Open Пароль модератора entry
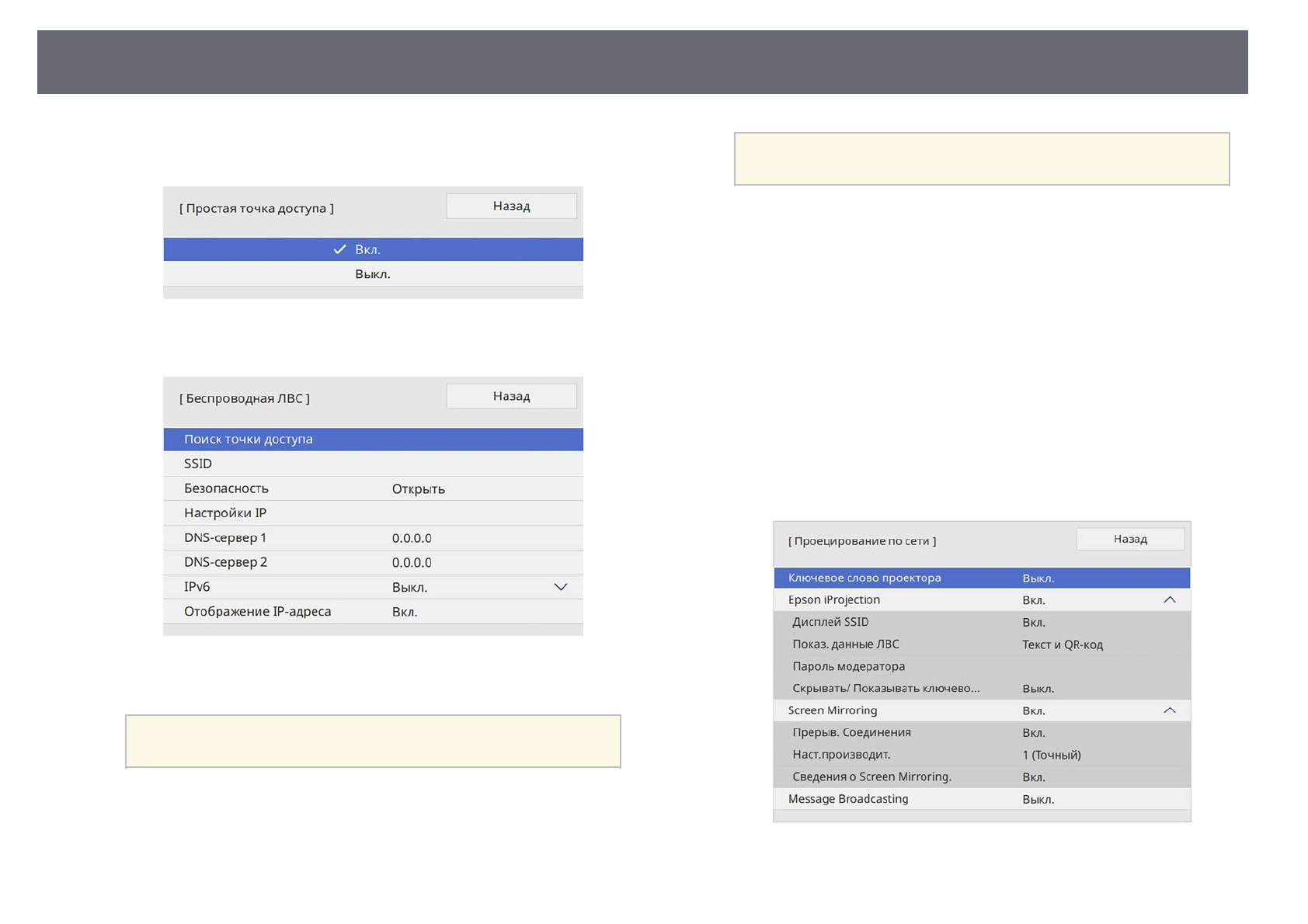The height and width of the screenshot is (924, 1308). [981, 666]
